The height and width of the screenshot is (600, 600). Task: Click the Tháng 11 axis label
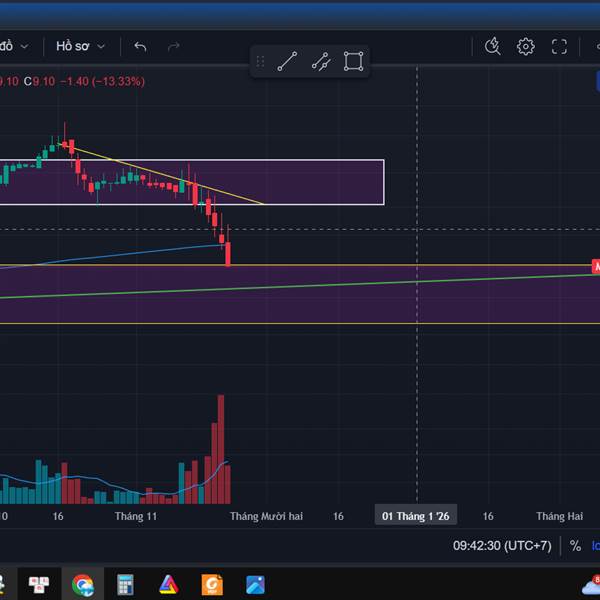136,516
